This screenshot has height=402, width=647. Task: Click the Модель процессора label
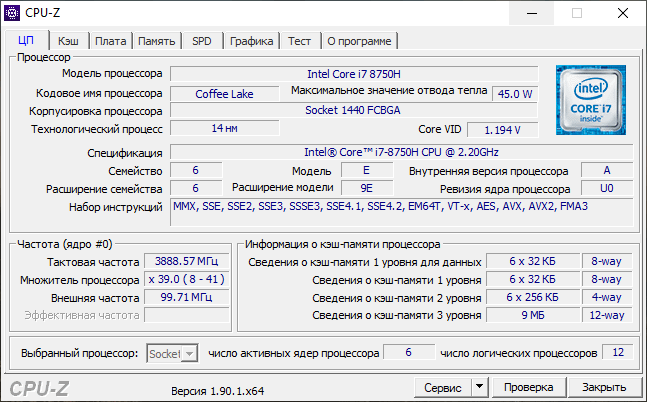click(112, 73)
